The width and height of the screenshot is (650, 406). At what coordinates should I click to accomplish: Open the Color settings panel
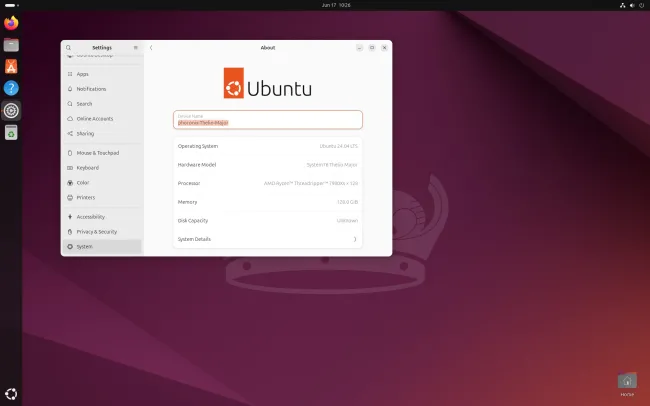point(83,183)
